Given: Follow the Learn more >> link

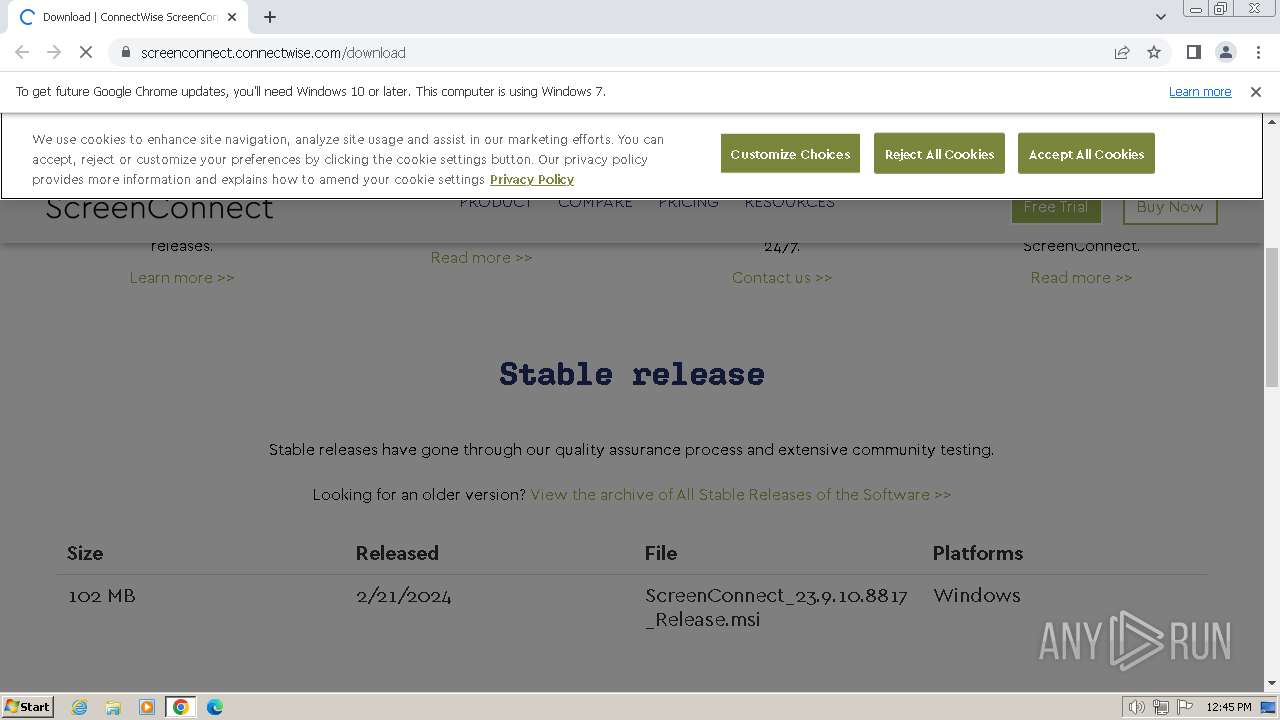Looking at the screenshot, I should (182, 278).
